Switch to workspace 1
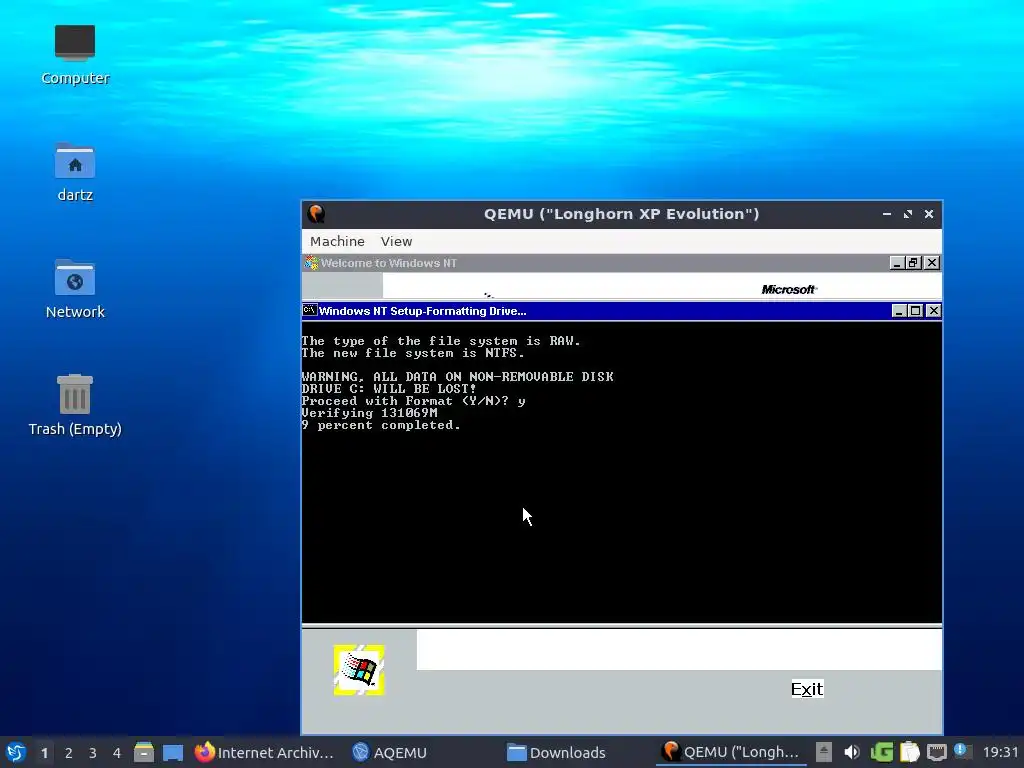The height and width of the screenshot is (768, 1024). 44,753
